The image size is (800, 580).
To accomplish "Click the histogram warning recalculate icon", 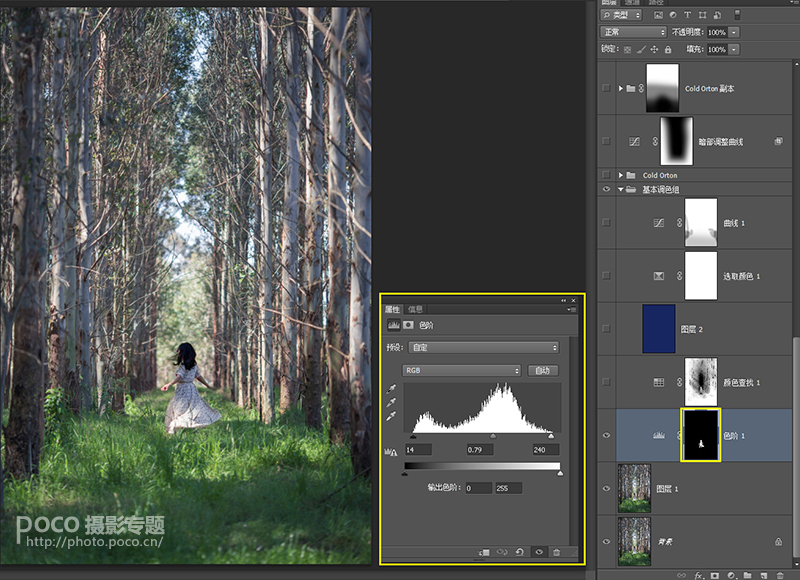I will point(390,451).
